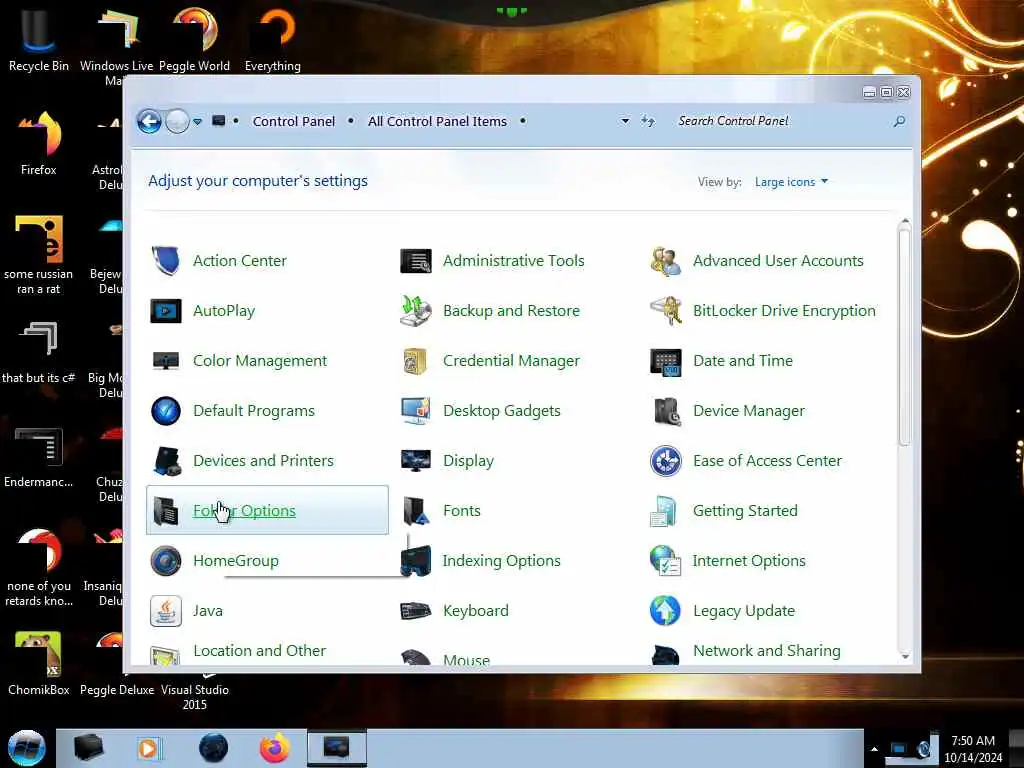The image size is (1024, 768).
Task: Open the recent pages dropdown beside Forward button
Action: (x=197, y=121)
